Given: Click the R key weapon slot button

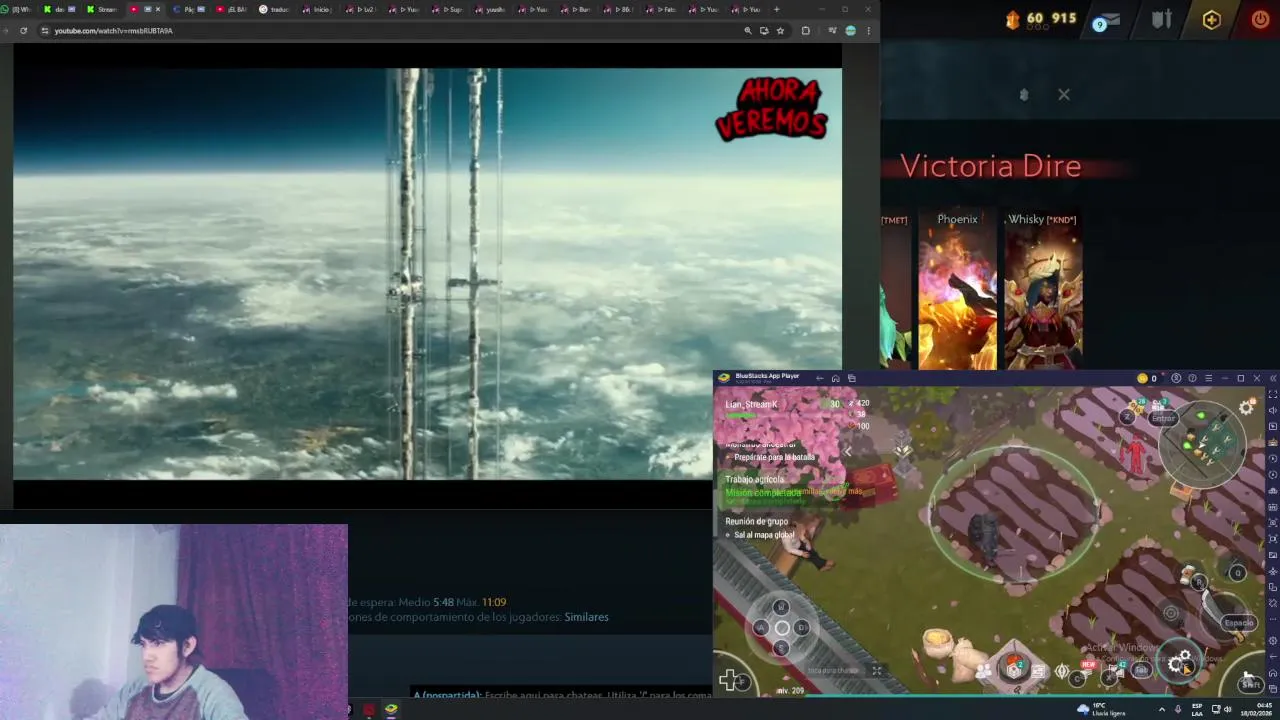Looking at the screenshot, I should pos(1199,582).
